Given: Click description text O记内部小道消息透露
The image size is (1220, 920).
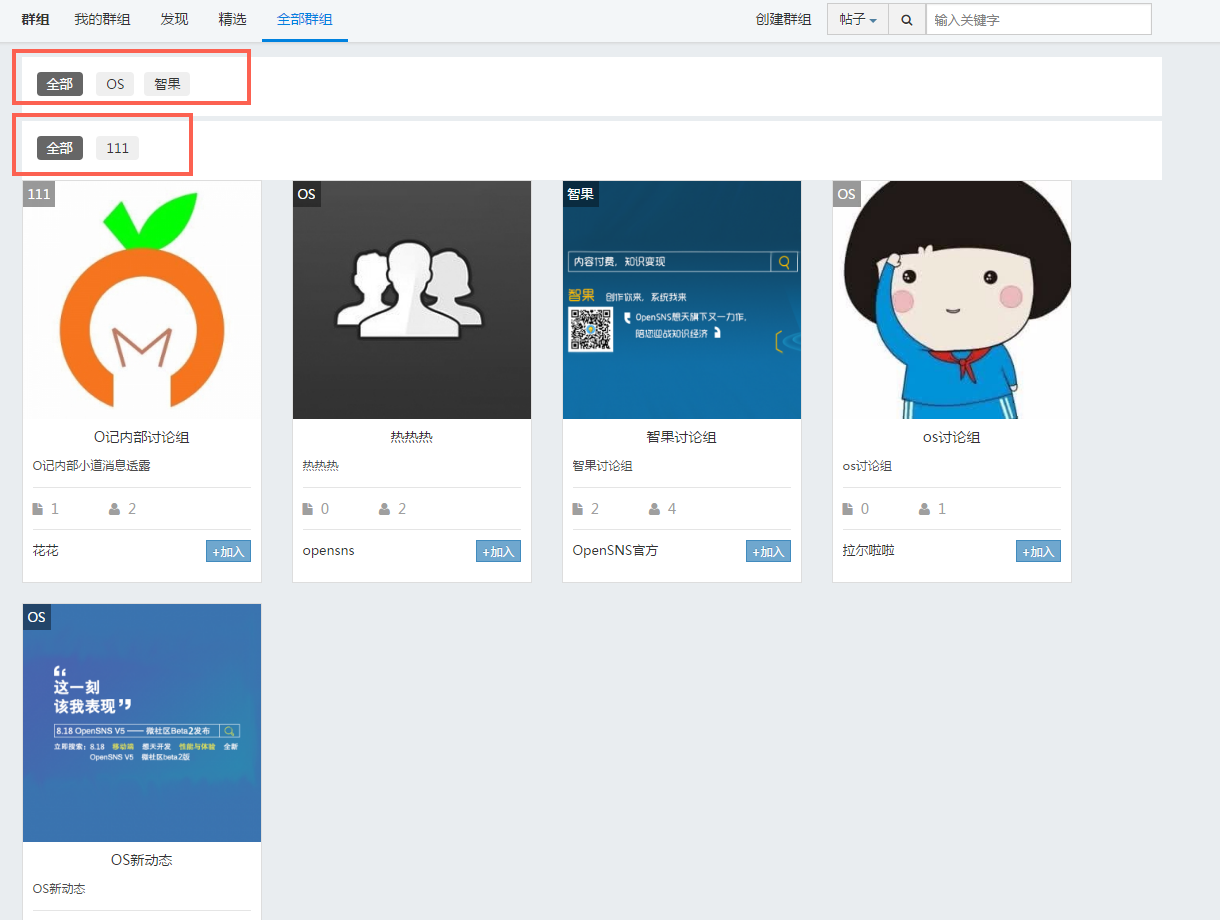Looking at the screenshot, I should [92, 466].
